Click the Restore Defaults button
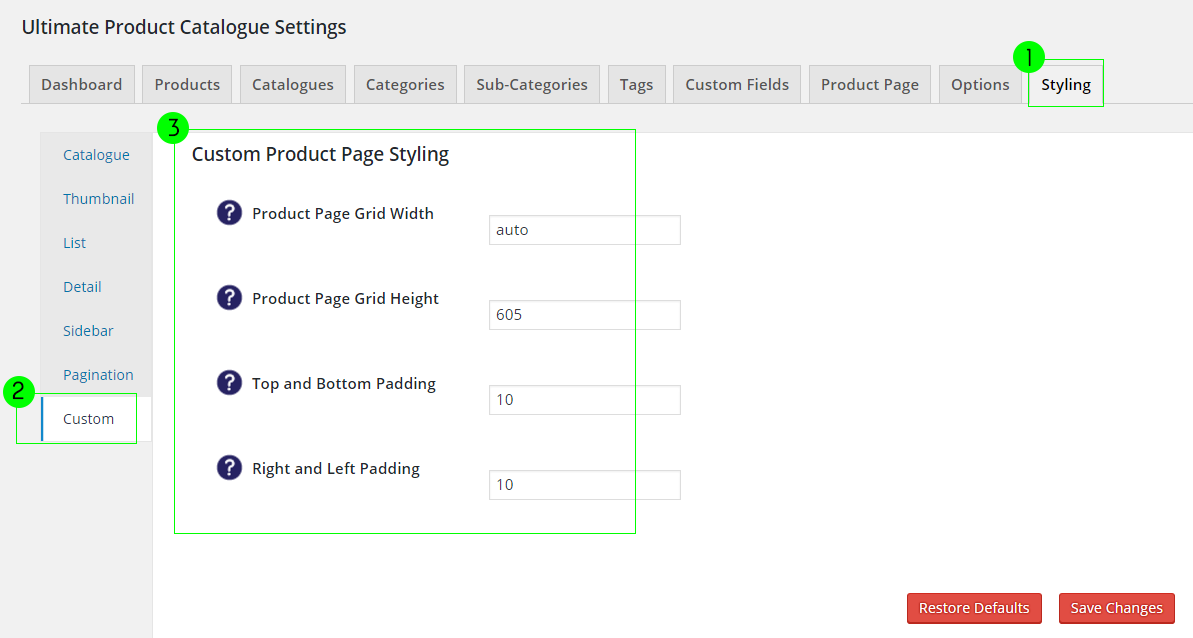1193x638 pixels. pos(974,608)
